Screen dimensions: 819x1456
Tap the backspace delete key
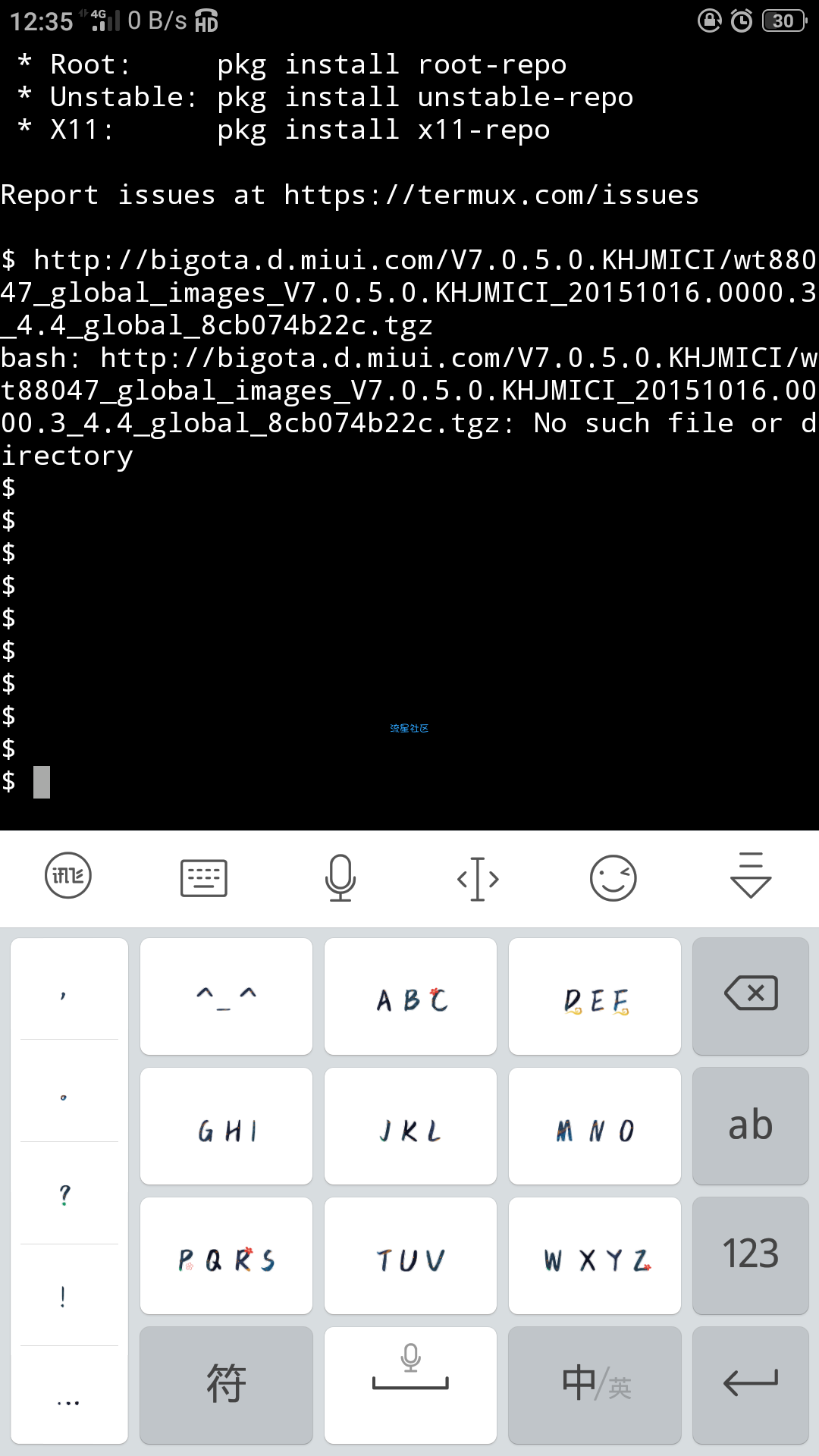click(751, 996)
